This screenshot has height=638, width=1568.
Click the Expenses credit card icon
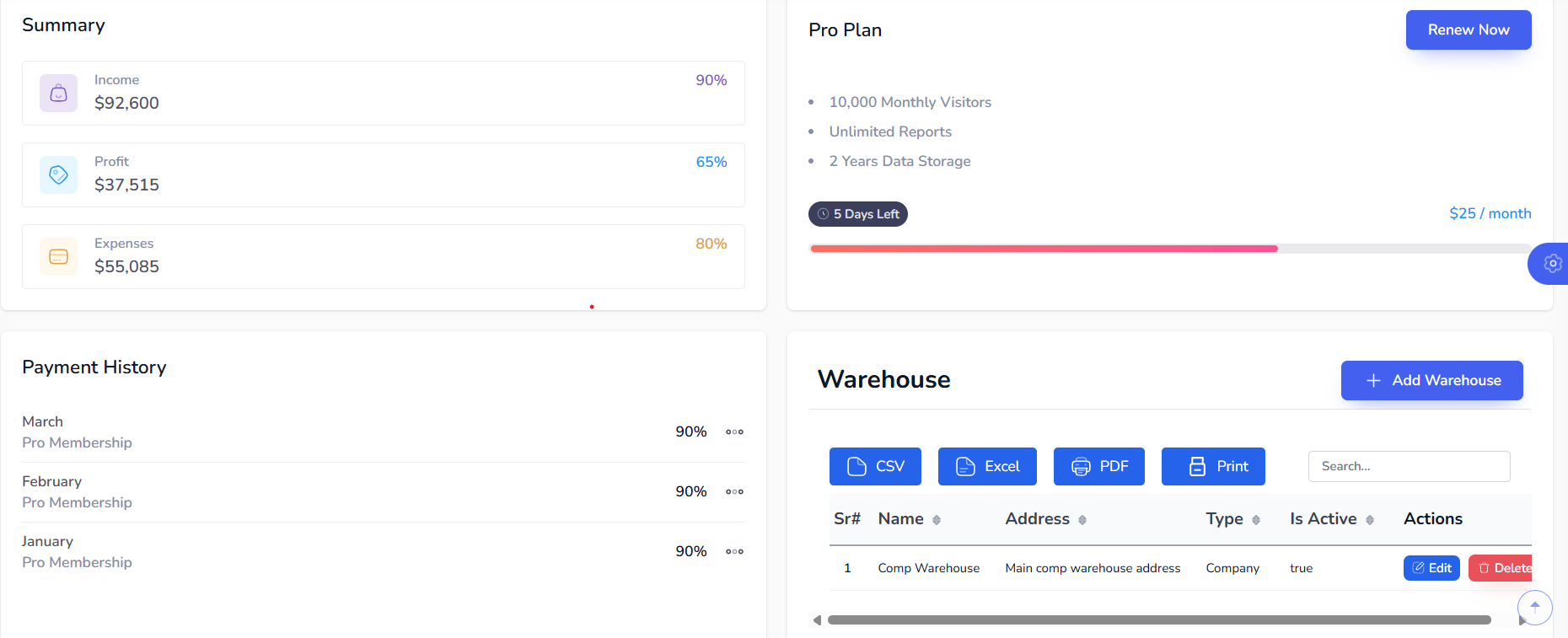(x=58, y=256)
